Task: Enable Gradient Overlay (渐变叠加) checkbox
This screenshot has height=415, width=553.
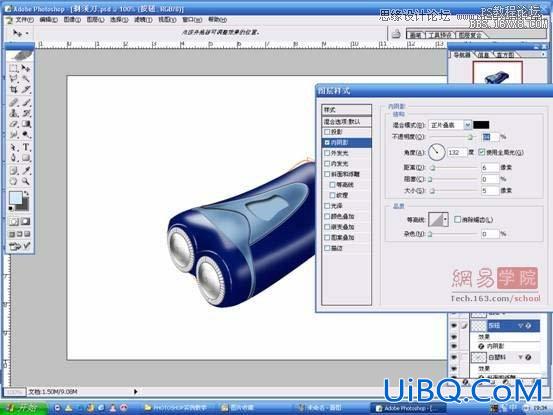Action: tap(327, 227)
